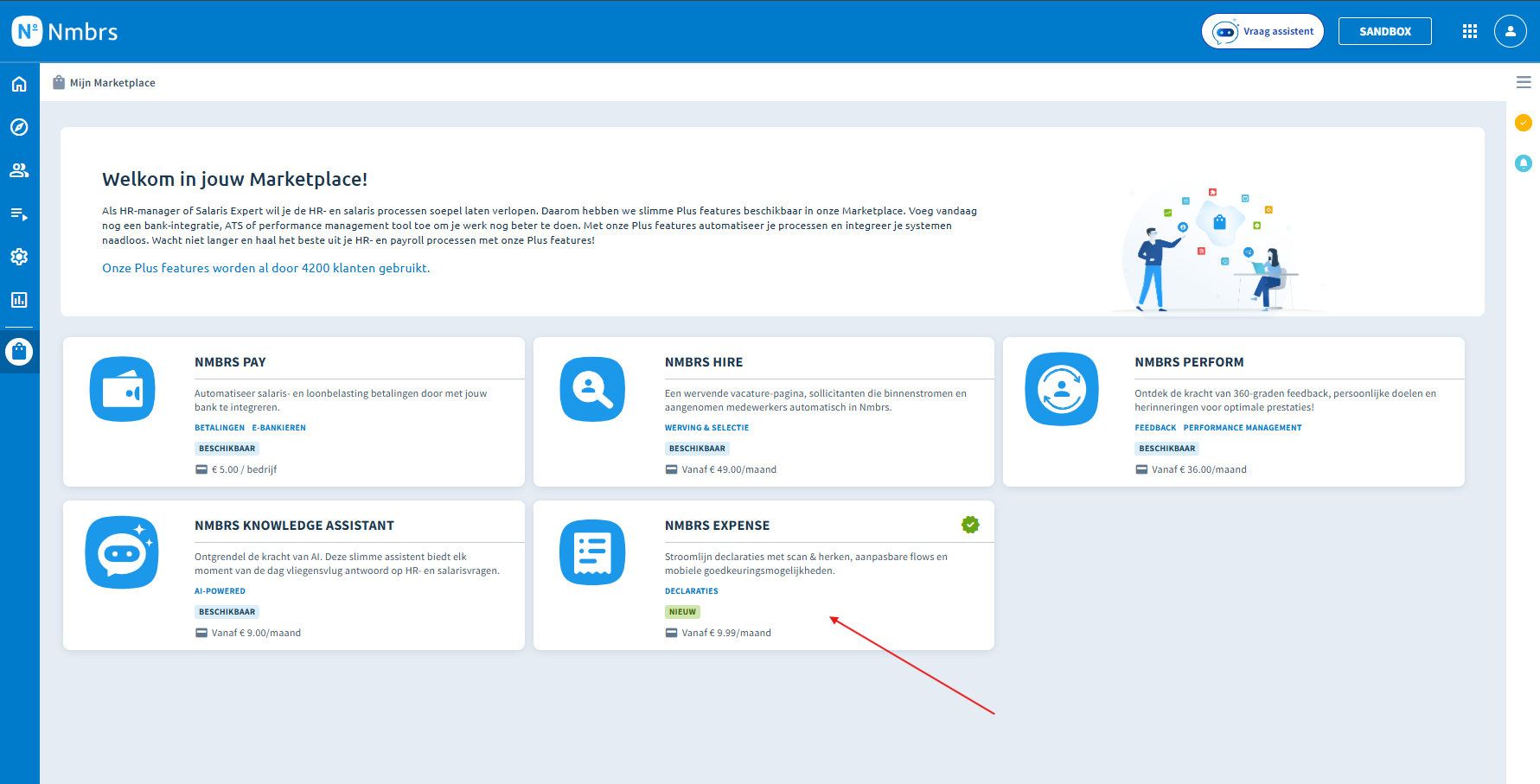Image resolution: width=1540 pixels, height=784 pixels.
Task: Click the Nmbrs Perform person-cycle icon
Action: pos(1062,389)
